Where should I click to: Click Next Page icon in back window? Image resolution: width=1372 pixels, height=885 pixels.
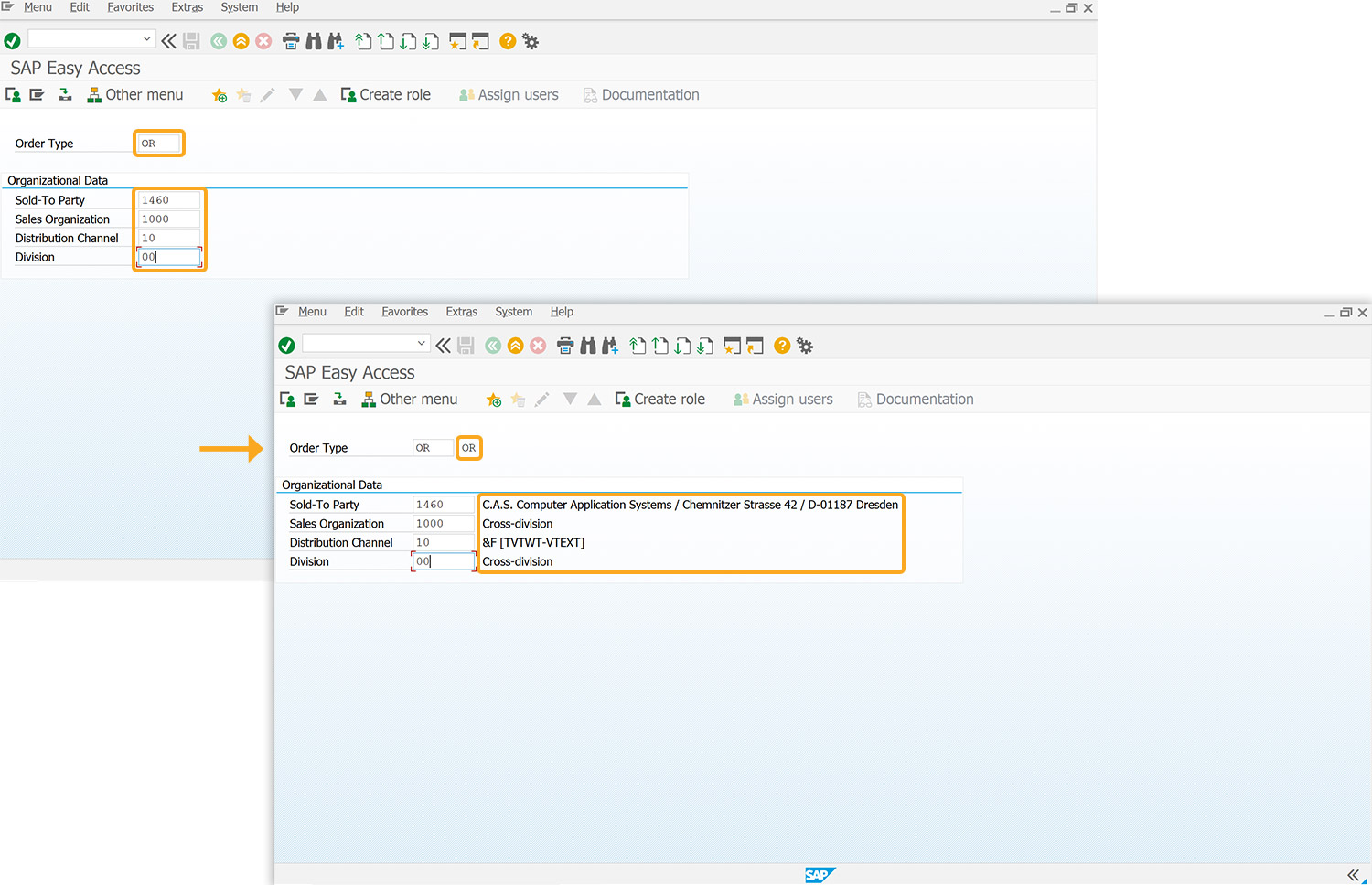(408, 41)
